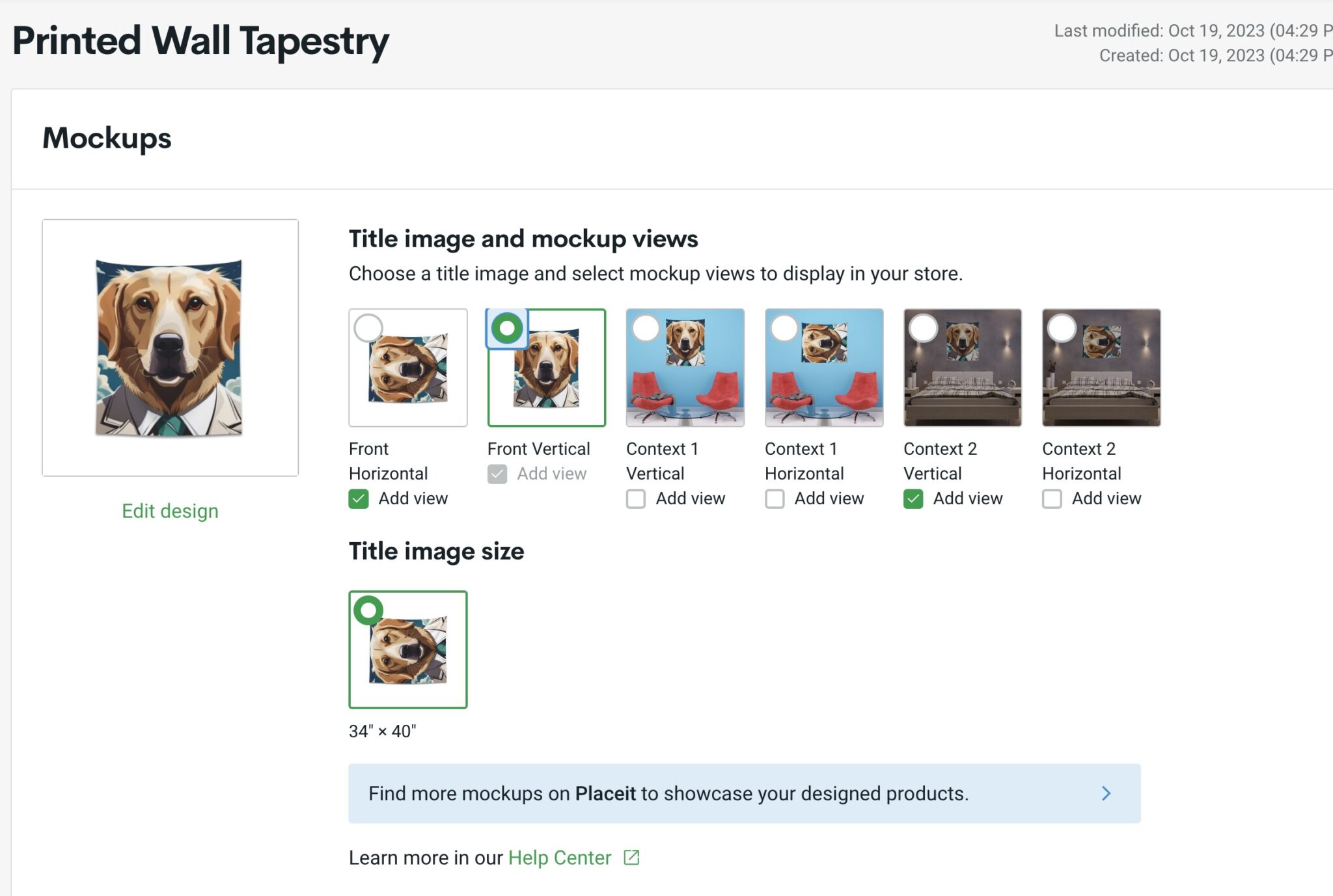The width and height of the screenshot is (1333, 896).
Task: Click the external link icon beside Help Center
Action: (x=630, y=858)
